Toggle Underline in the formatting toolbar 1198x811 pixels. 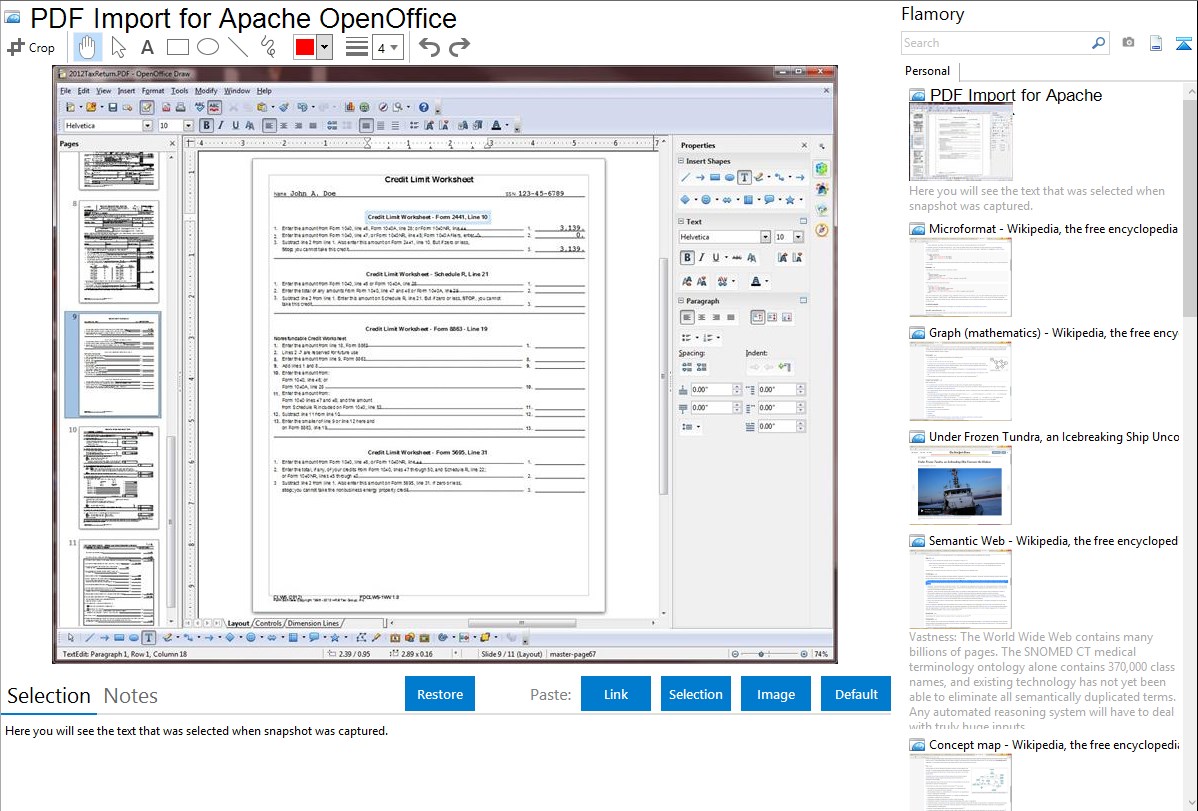point(235,125)
